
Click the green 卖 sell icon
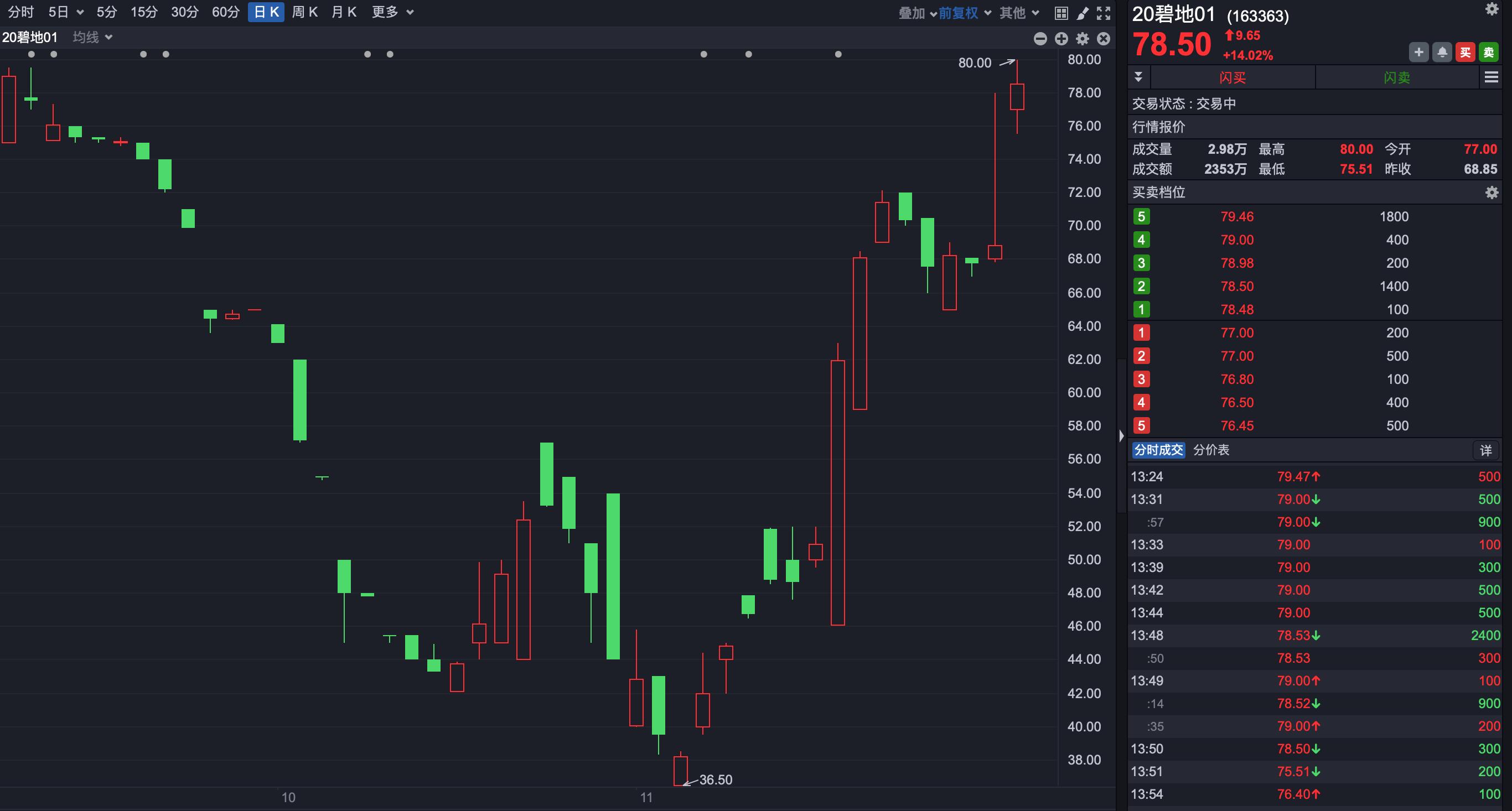1489,52
